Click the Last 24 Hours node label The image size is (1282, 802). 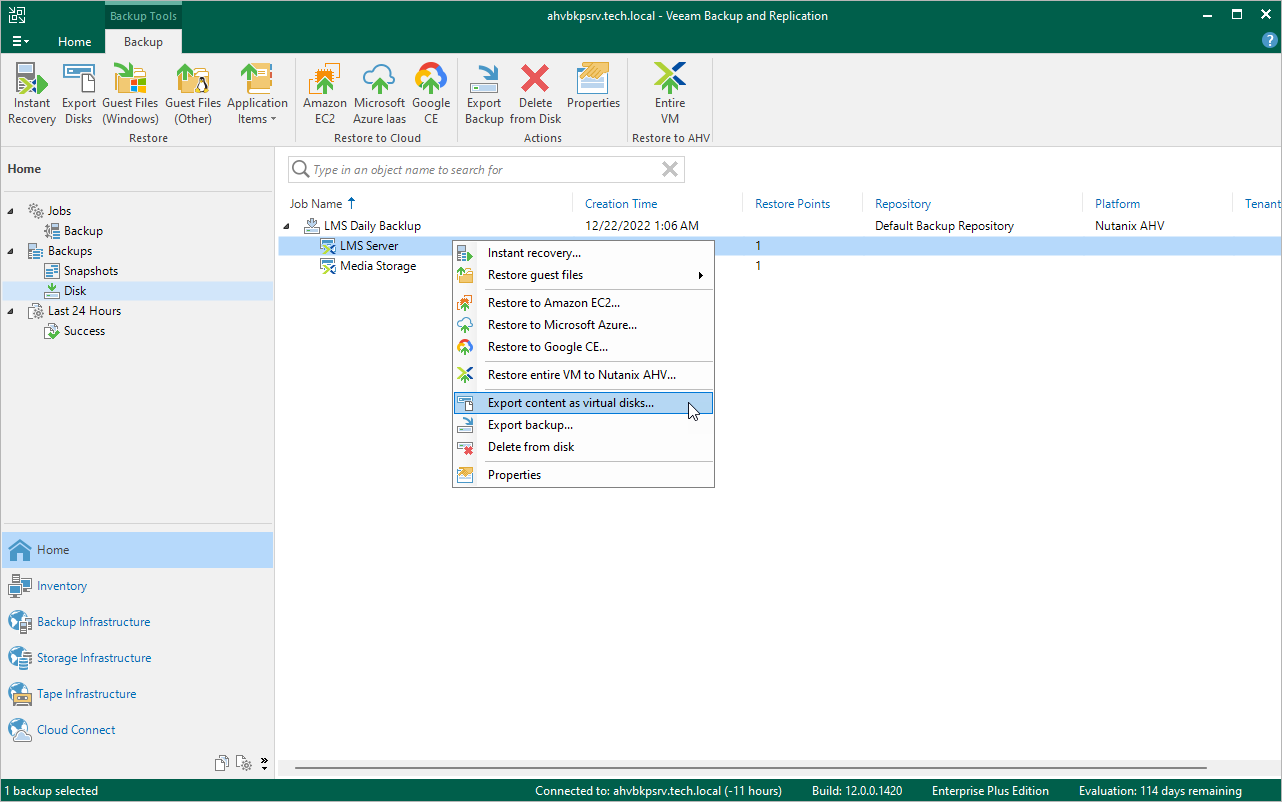pyautogui.click(x=85, y=311)
